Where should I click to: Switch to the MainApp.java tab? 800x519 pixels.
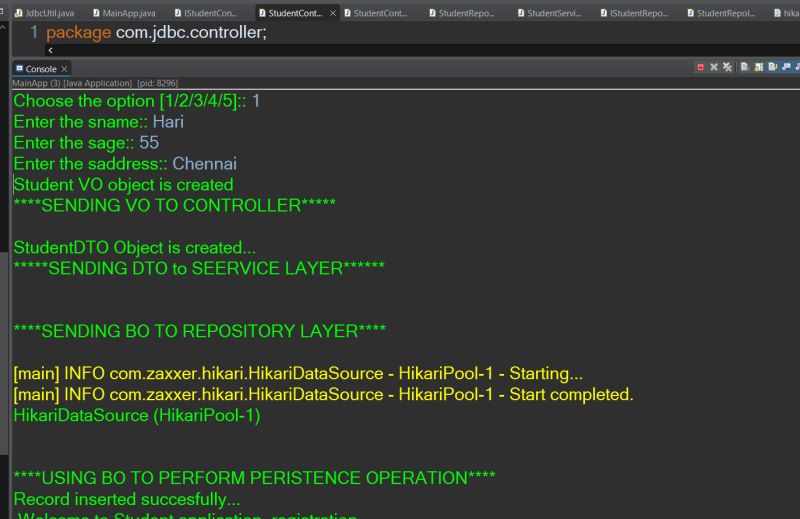point(129,13)
